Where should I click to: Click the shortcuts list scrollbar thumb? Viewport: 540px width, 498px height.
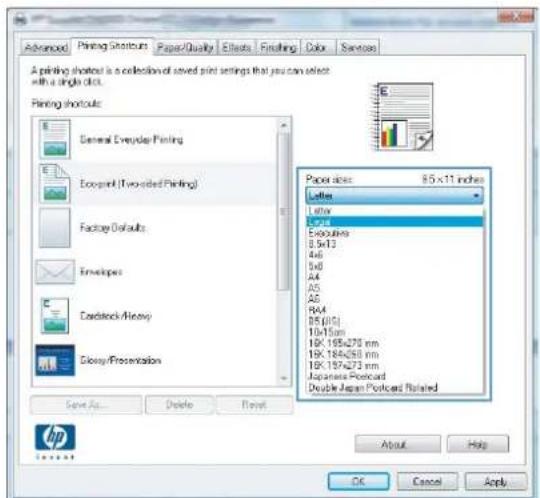pos(284,211)
